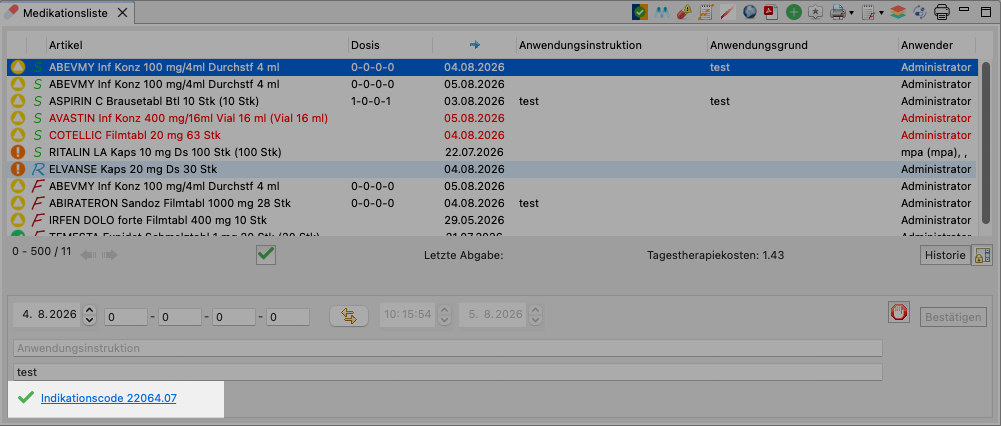Select the ASPIRIN C Brausetabl row
Viewport: 1001px width, 426px height.
pyautogui.click(x=492, y=101)
